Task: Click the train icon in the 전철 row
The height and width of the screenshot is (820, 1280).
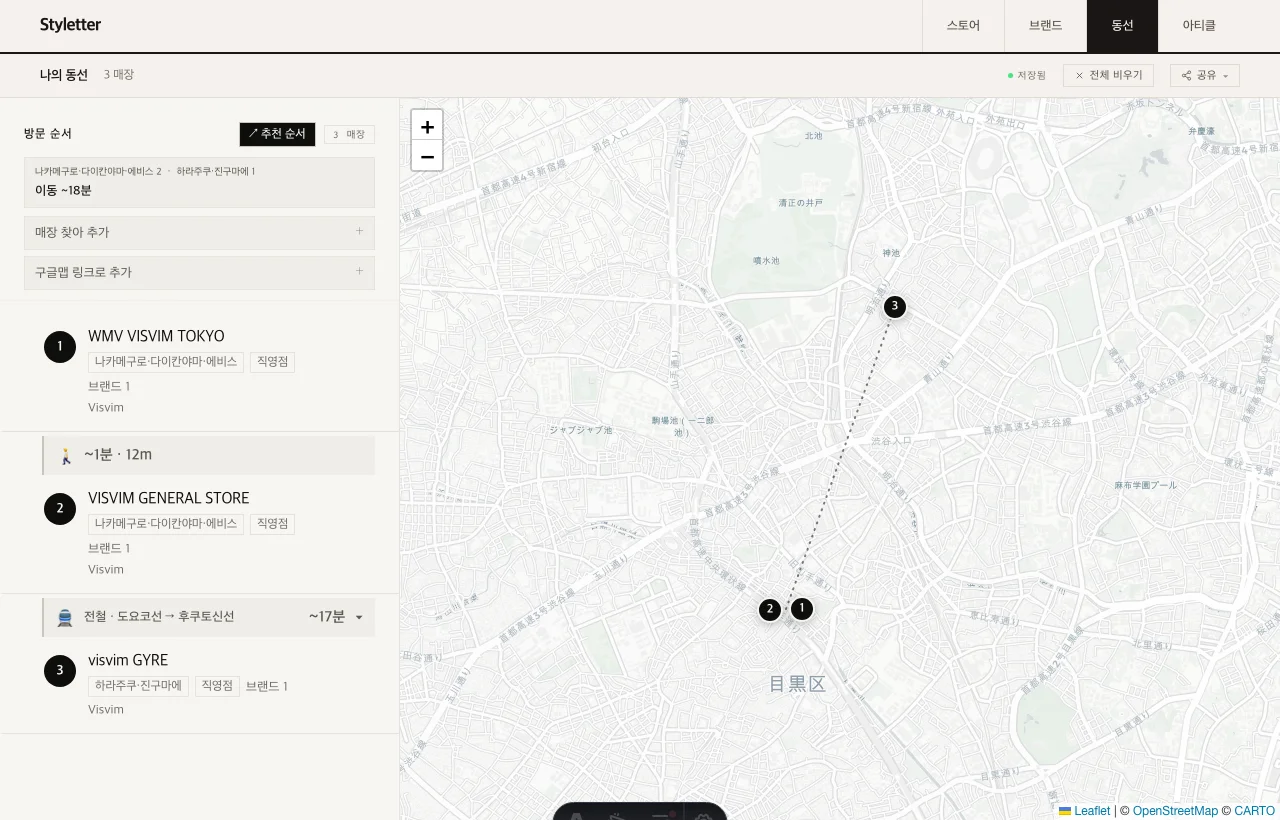Action: [x=65, y=617]
